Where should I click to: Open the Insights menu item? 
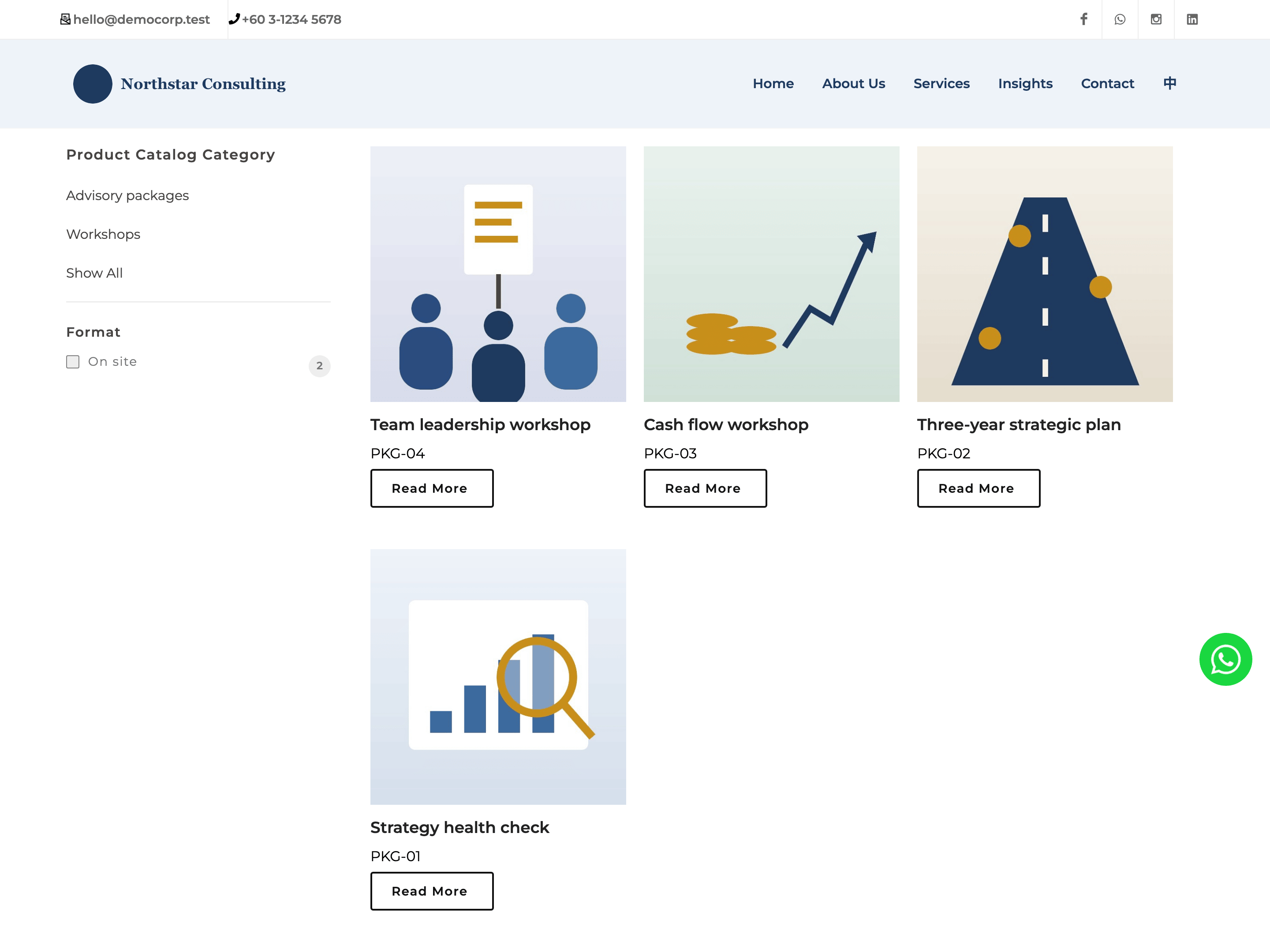click(1025, 84)
